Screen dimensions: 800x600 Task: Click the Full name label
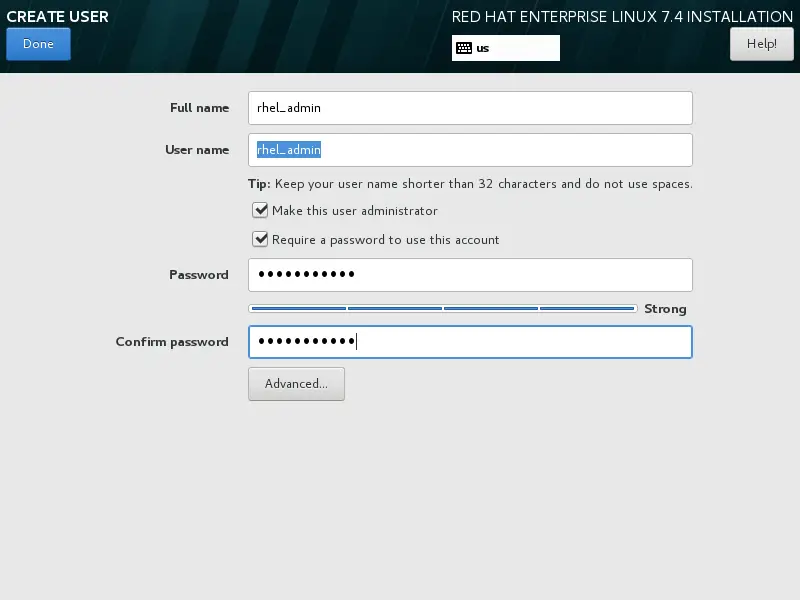click(x=199, y=108)
